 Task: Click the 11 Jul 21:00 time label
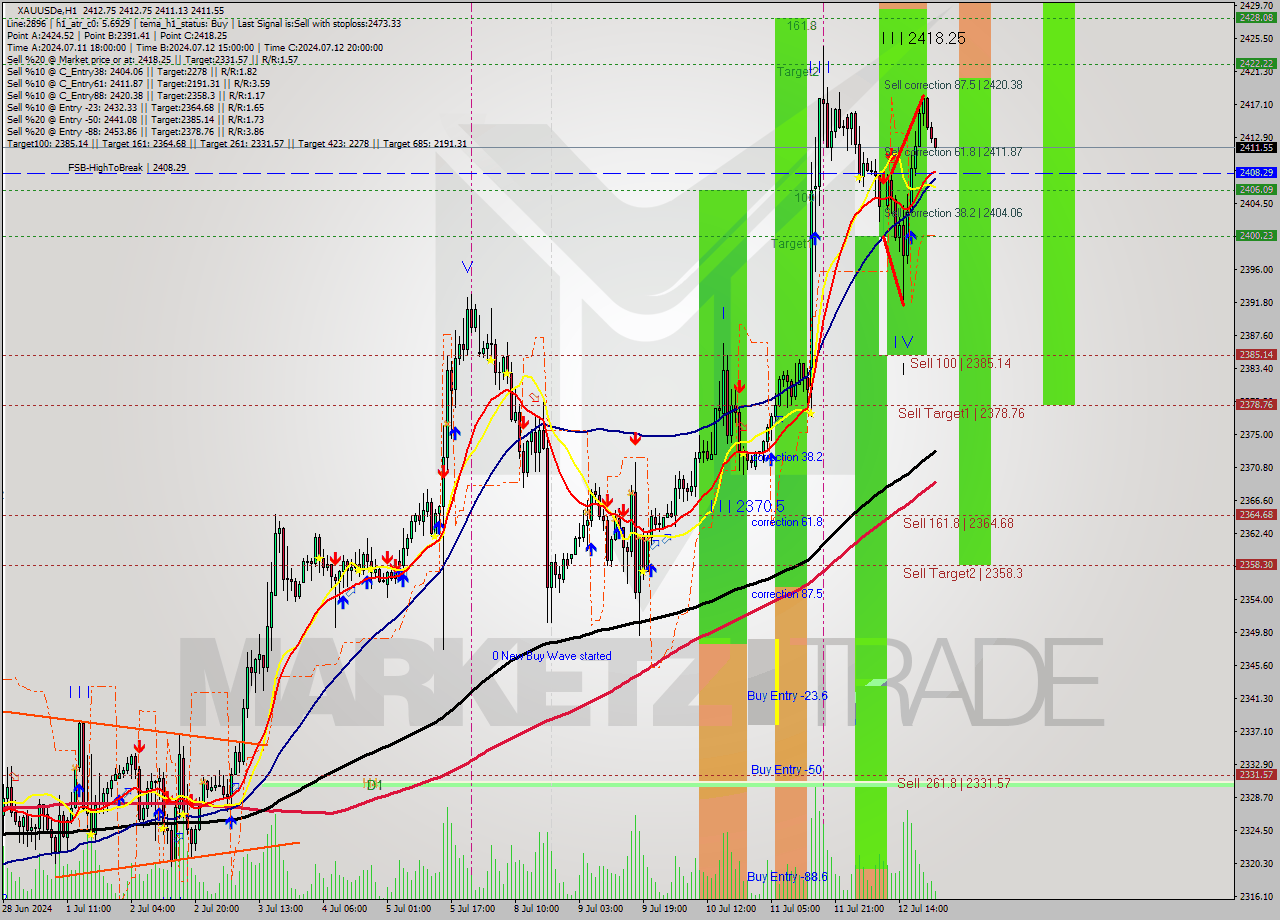(x=858, y=909)
